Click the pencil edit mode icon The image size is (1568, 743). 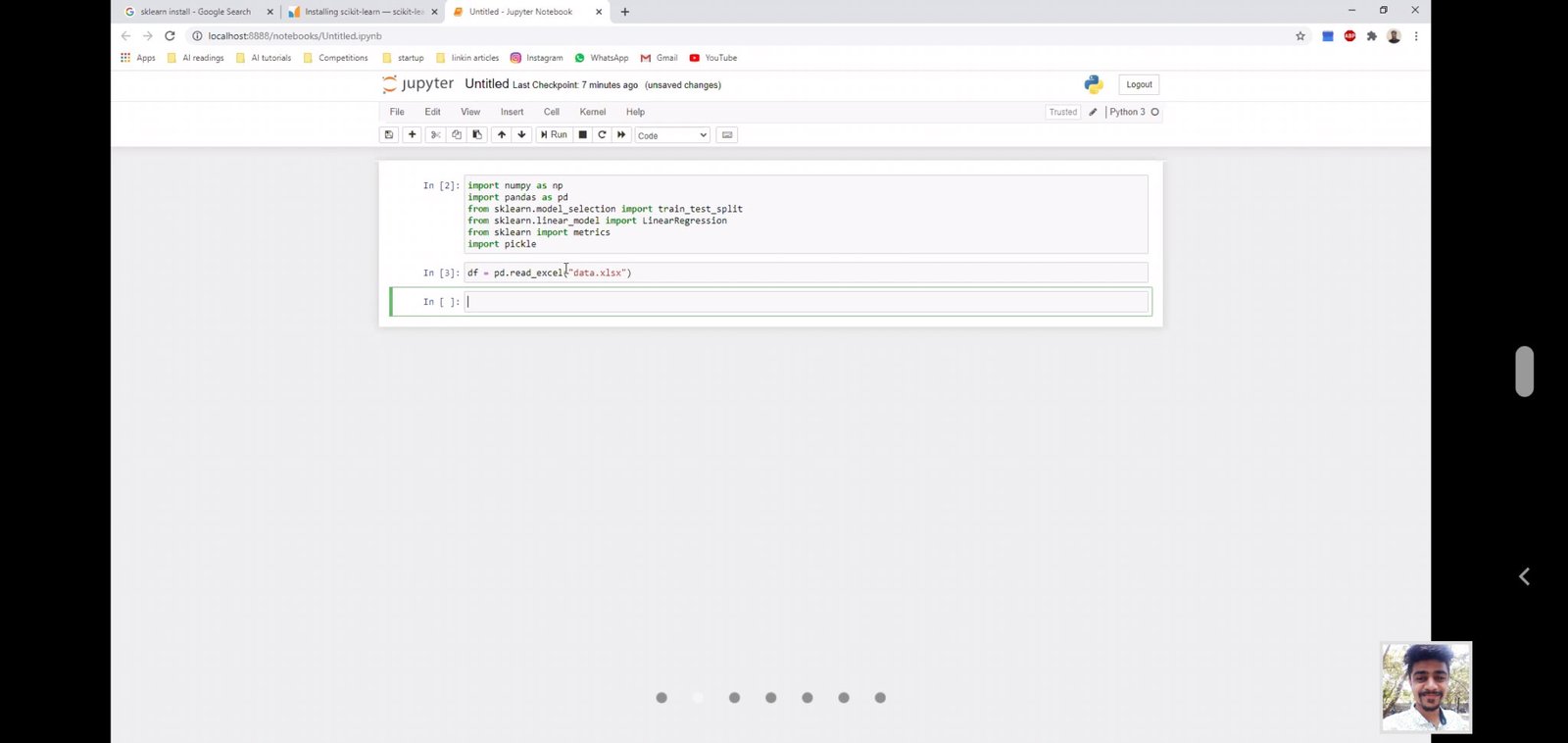pyautogui.click(x=1093, y=112)
